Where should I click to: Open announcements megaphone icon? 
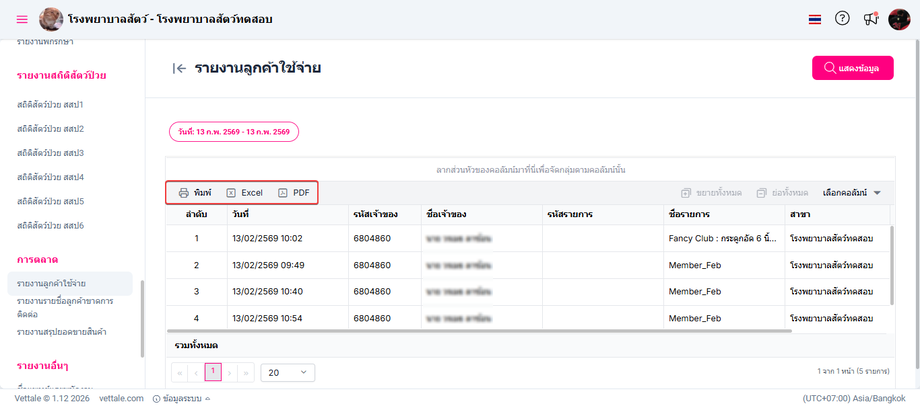(871, 19)
